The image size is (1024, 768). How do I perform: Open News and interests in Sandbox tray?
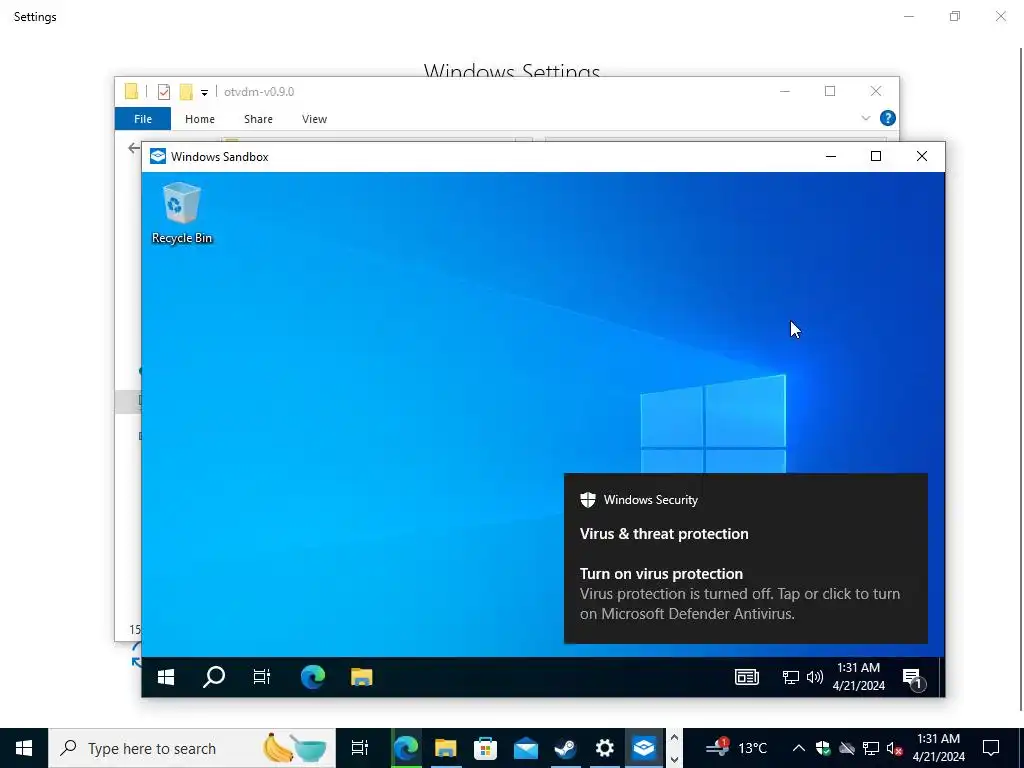pyautogui.click(x=746, y=677)
